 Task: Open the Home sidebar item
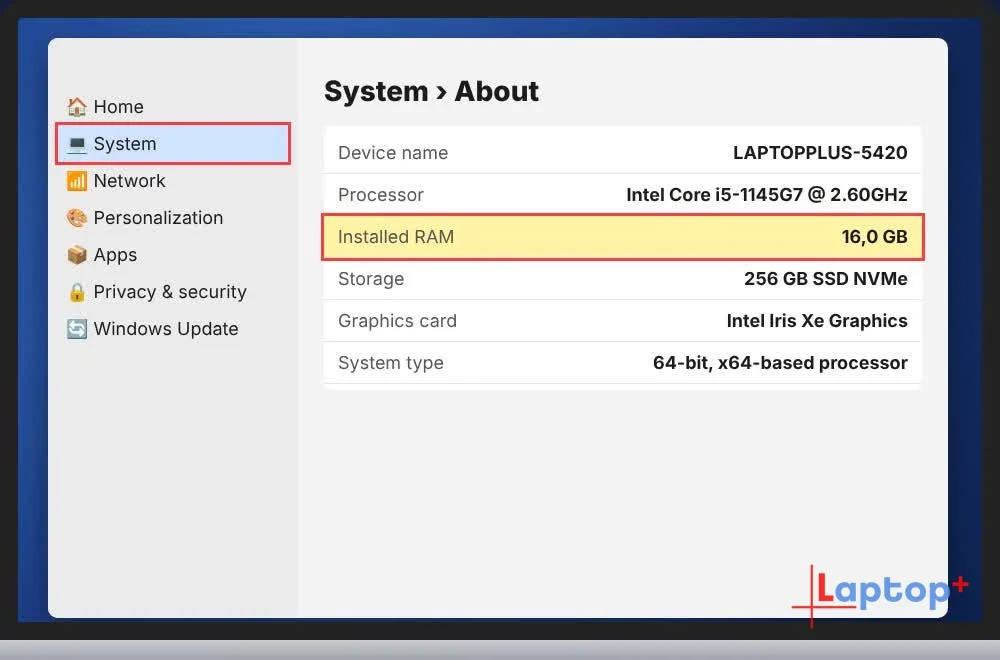[x=173, y=106]
